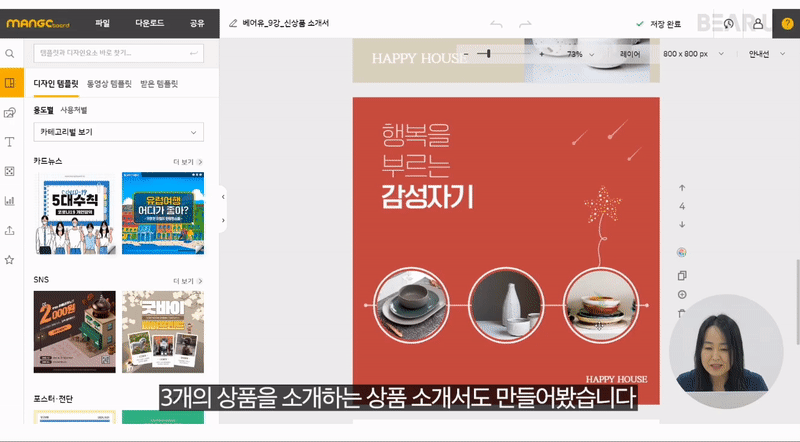
Task: Open the search icon in left sidebar
Action: (x=10, y=53)
